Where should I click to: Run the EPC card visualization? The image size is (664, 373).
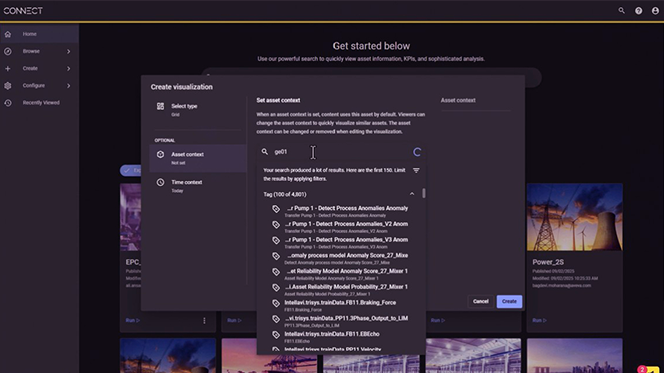[x=133, y=321]
